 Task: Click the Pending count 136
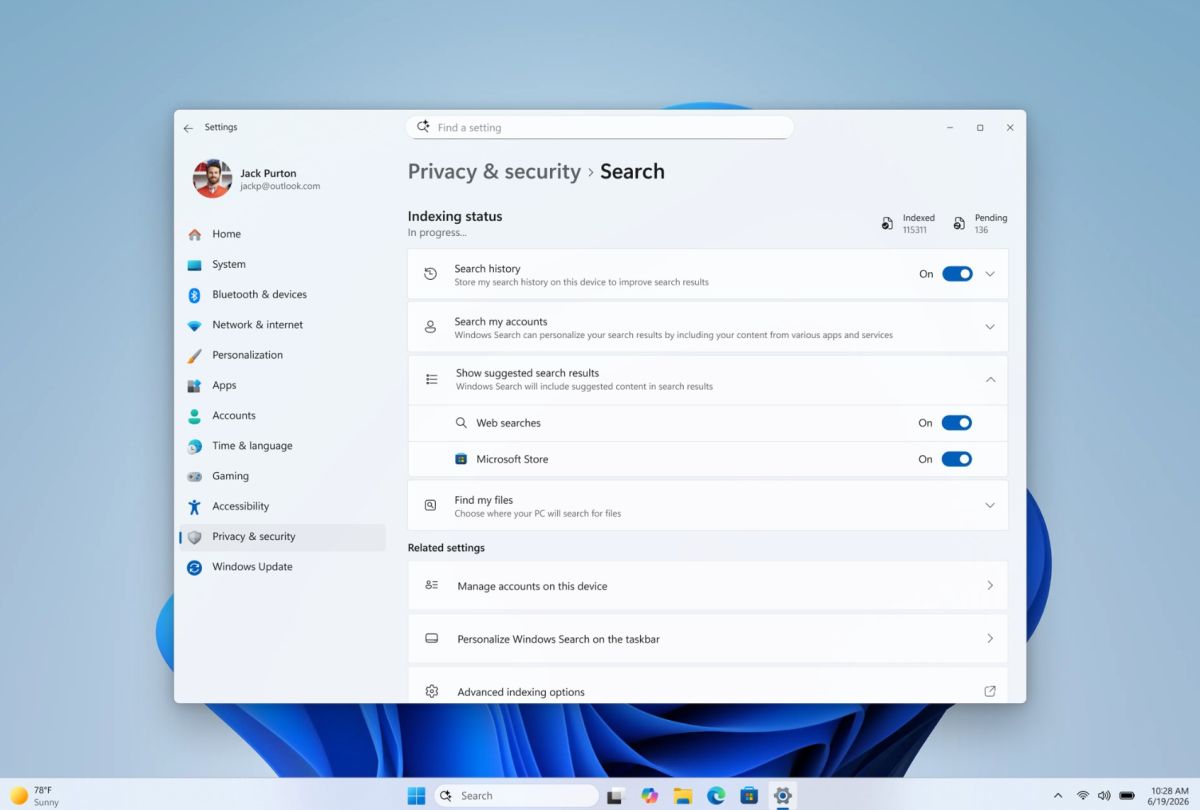click(981, 230)
